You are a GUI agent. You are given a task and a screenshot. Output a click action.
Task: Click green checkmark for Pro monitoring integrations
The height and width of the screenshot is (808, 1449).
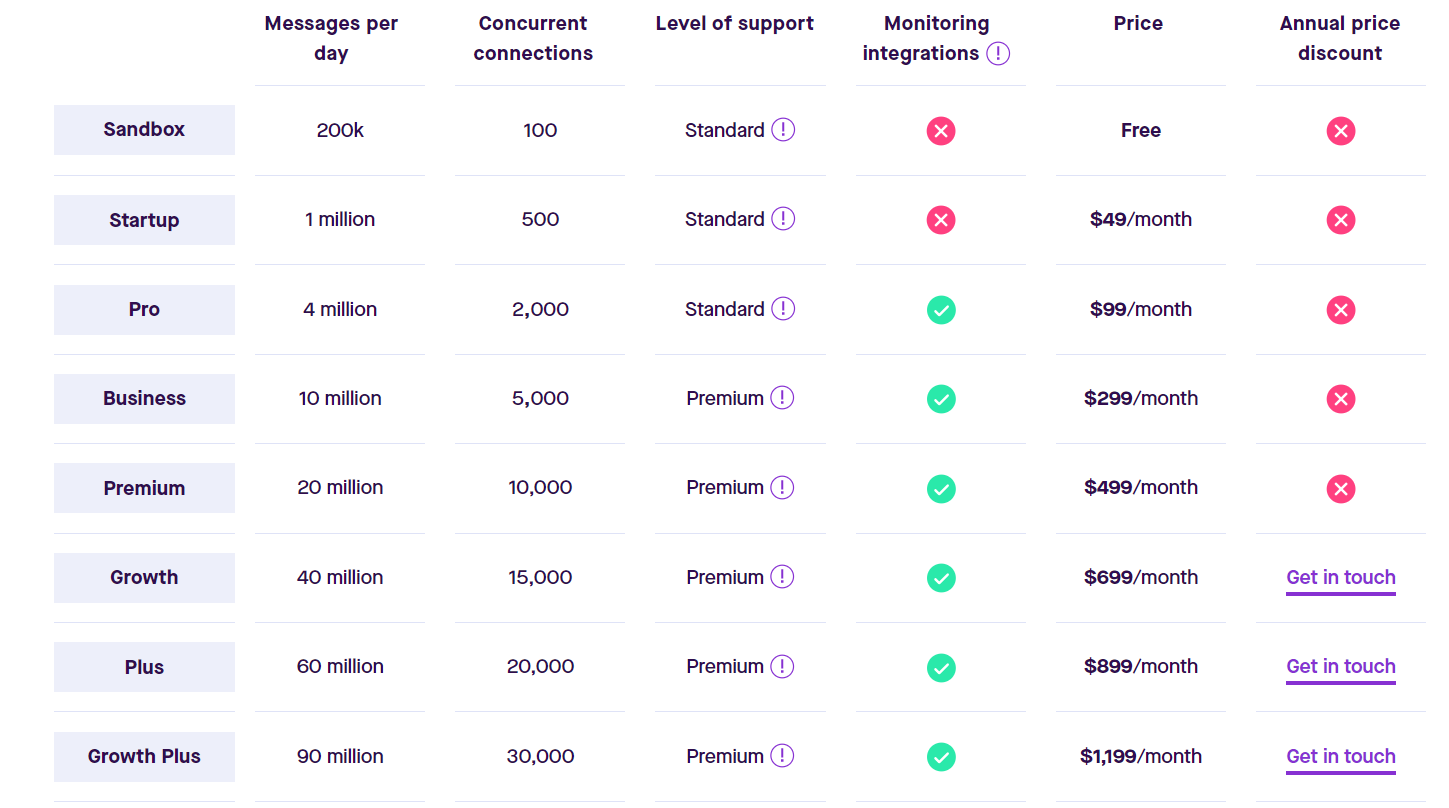coord(941,310)
